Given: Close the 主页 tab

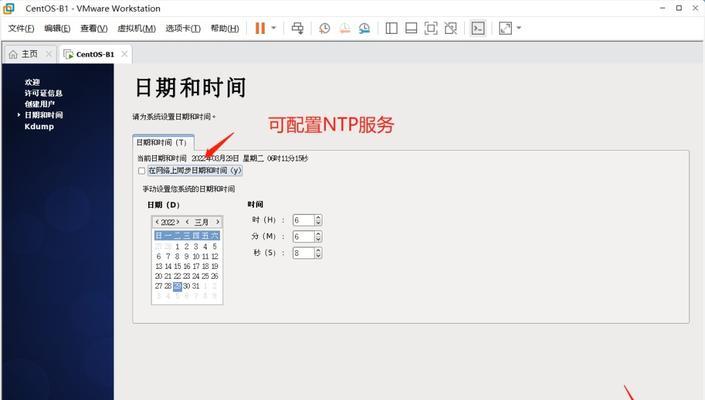Looking at the screenshot, I should click(x=49, y=54).
